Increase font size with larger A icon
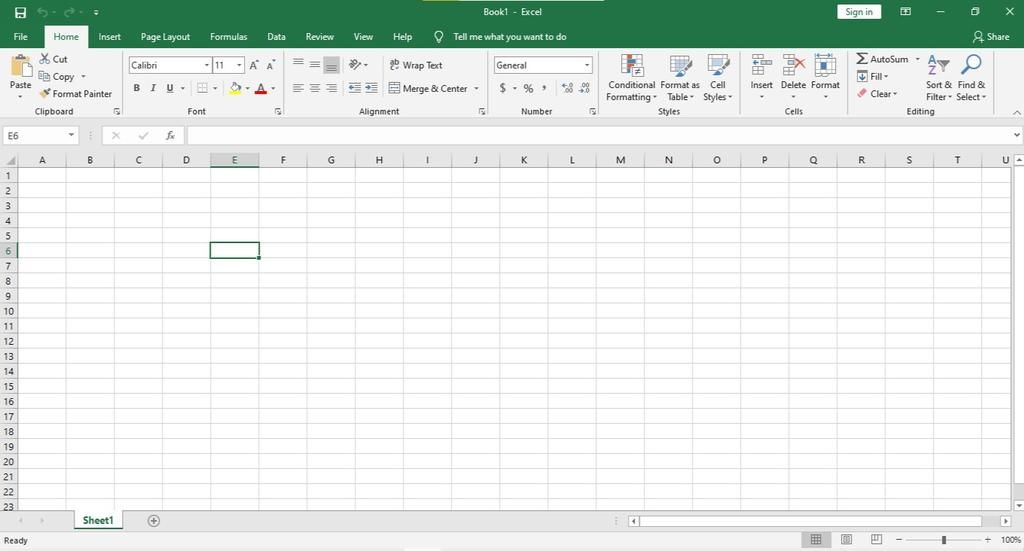This screenshot has width=1024, height=551. [x=254, y=65]
